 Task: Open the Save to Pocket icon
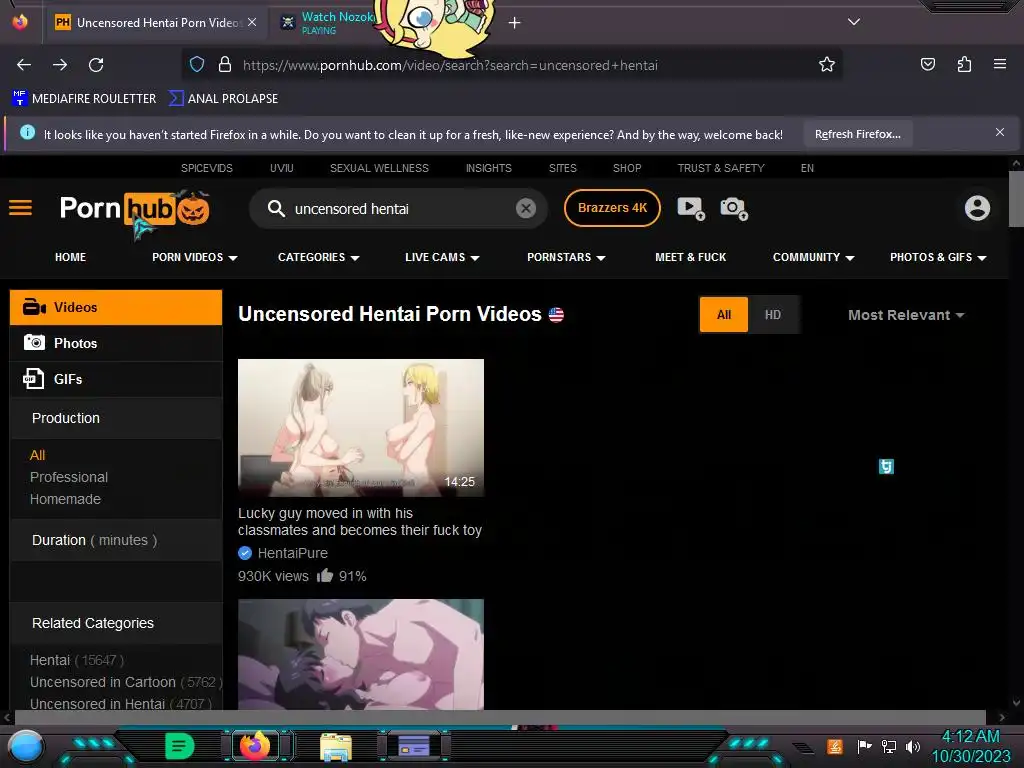tap(927, 64)
